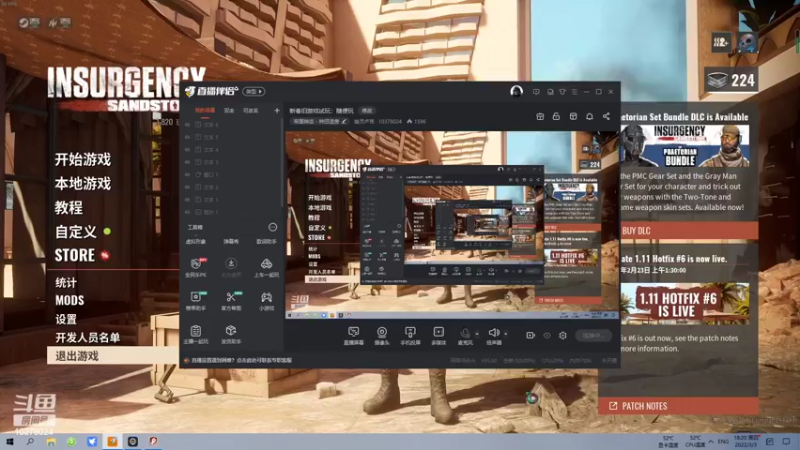Click 退出游戏 in game menu
This screenshot has width=800, height=450.
point(112,356)
